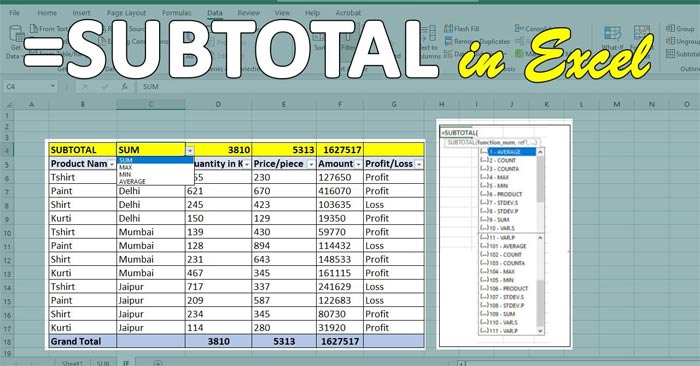Click scroll-up arrow of upper function list

tap(540, 152)
